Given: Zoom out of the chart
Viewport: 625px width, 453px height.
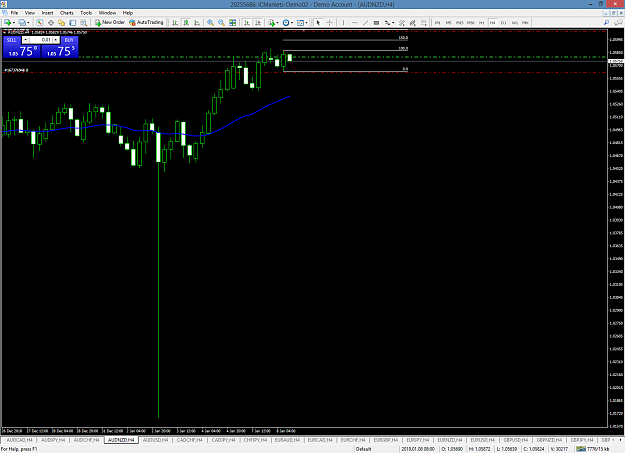Looking at the screenshot, I should (x=221, y=23).
